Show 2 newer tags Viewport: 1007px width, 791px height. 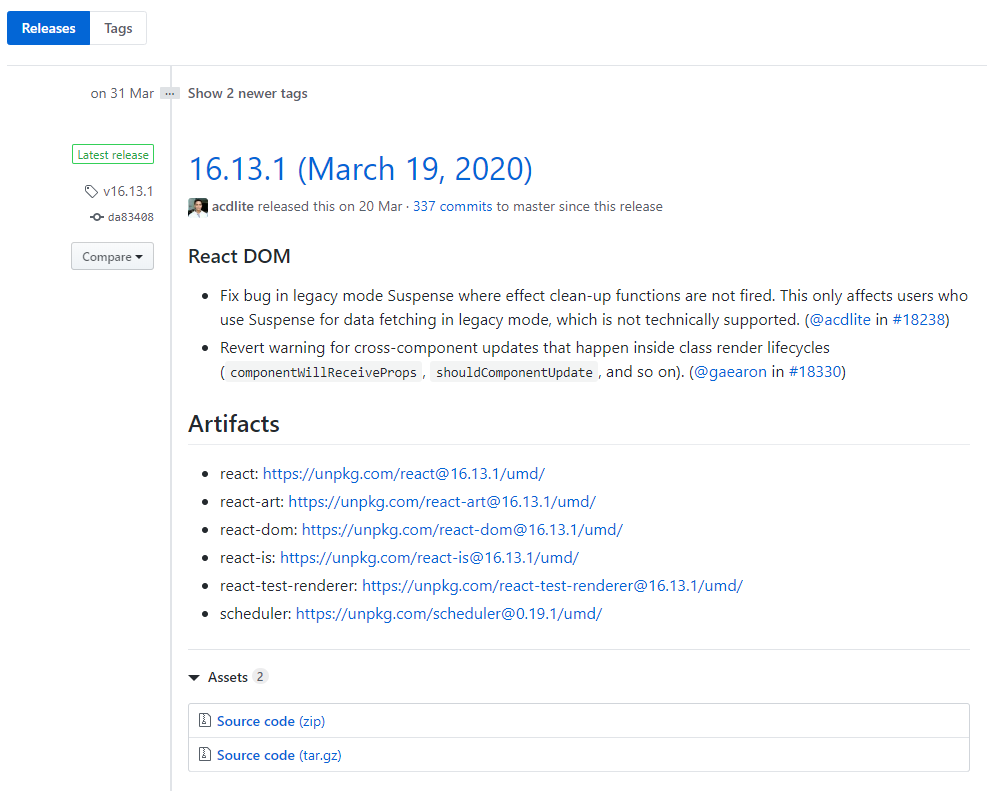point(247,94)
